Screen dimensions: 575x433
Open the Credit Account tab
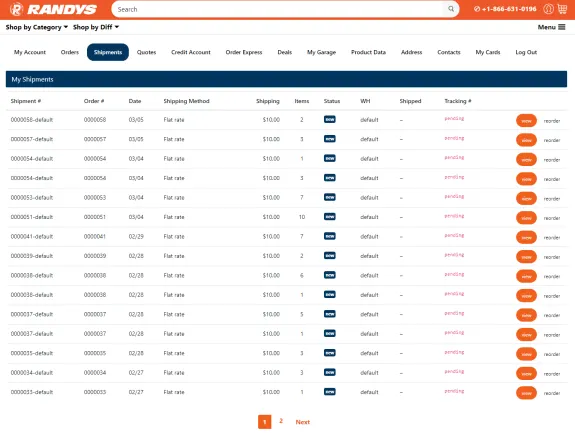(x=191, y=52)
